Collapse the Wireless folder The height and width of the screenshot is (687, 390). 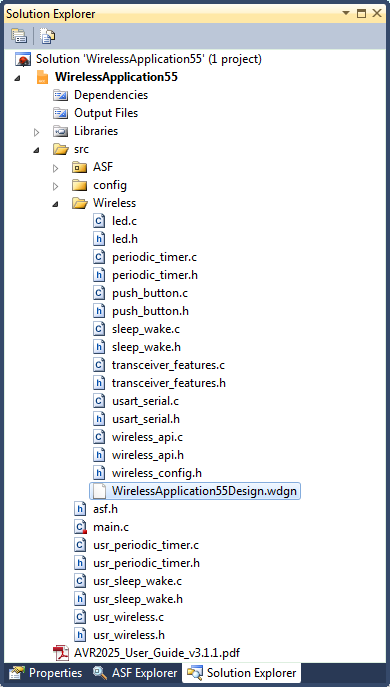point(56,204)
